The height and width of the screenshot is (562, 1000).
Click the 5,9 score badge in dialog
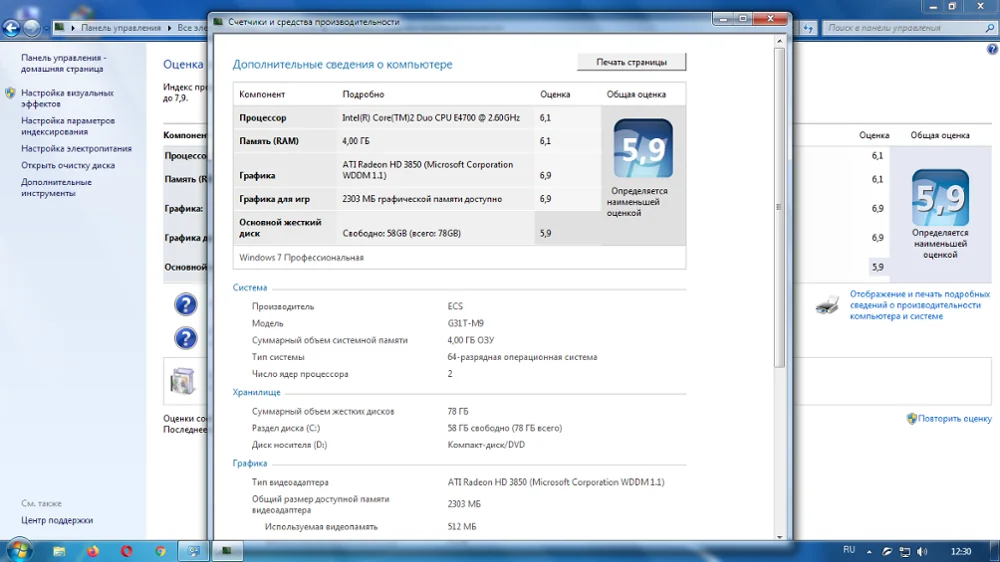point(643,149)
